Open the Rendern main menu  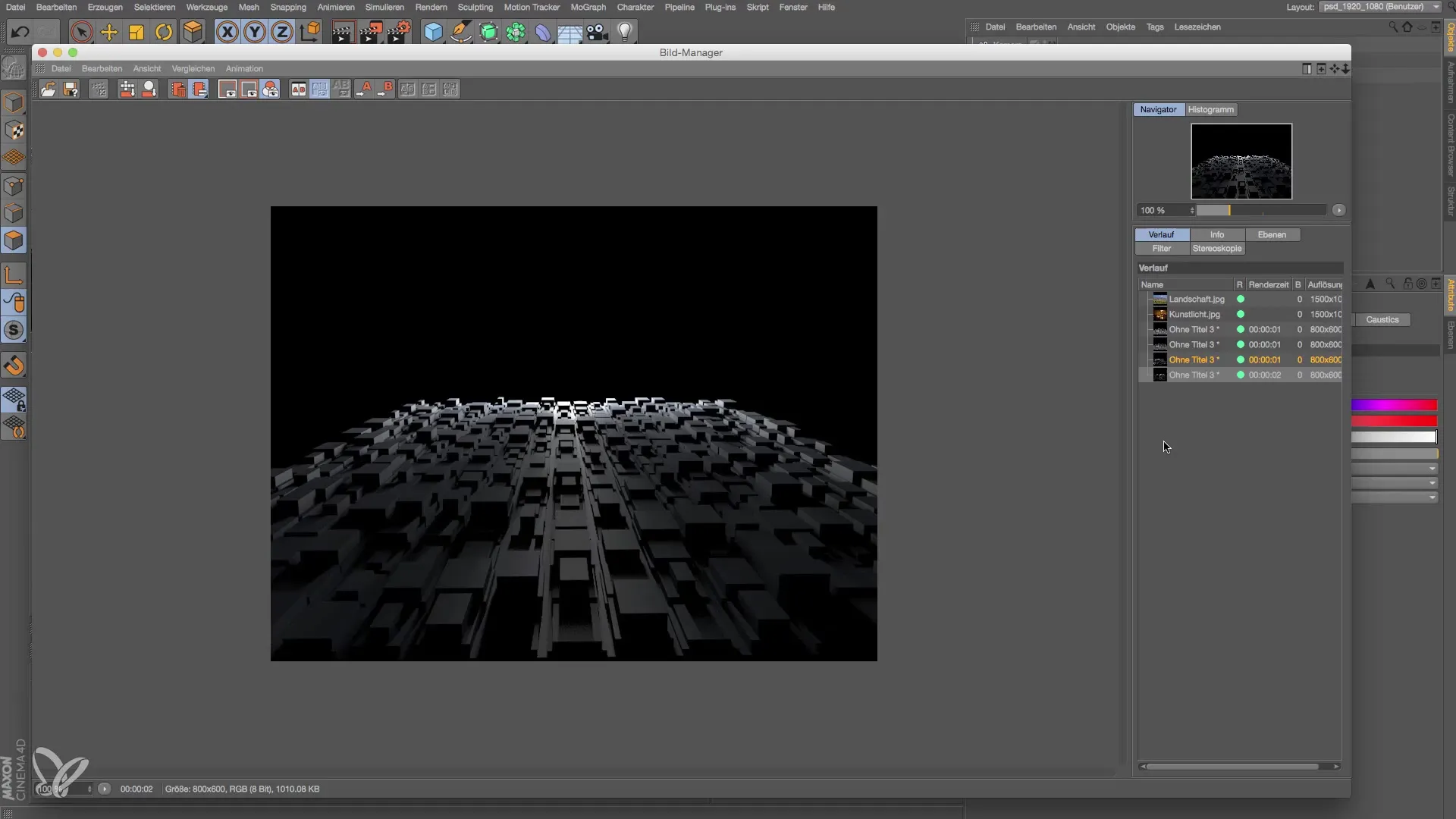click(431, 7)
